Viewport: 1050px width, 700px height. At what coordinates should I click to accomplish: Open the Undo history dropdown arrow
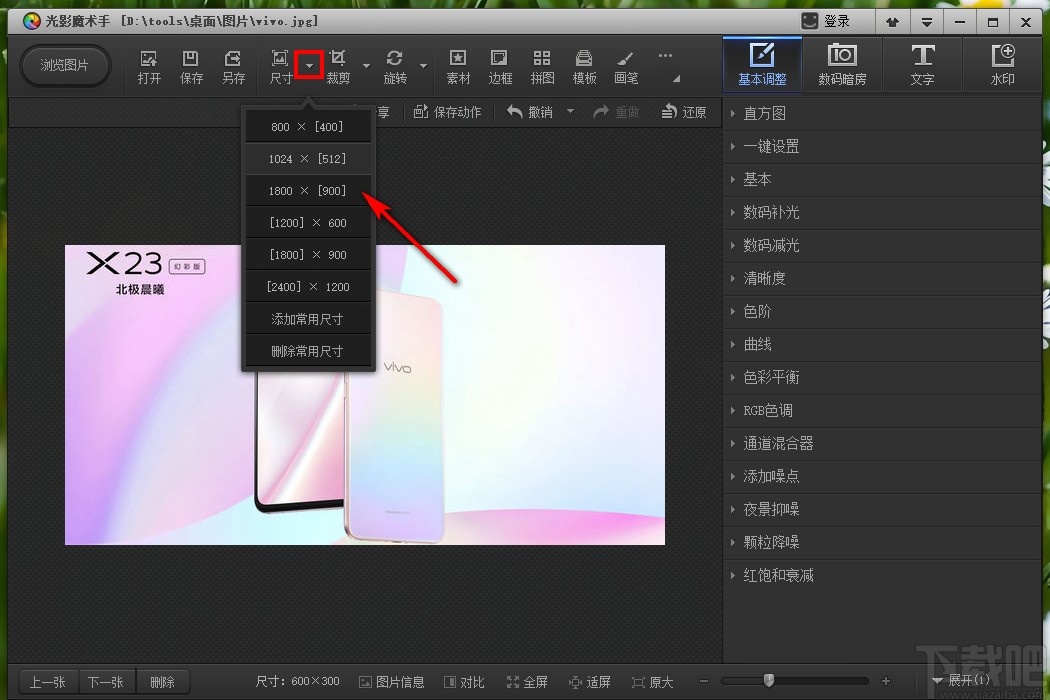(x=571, y=111)
